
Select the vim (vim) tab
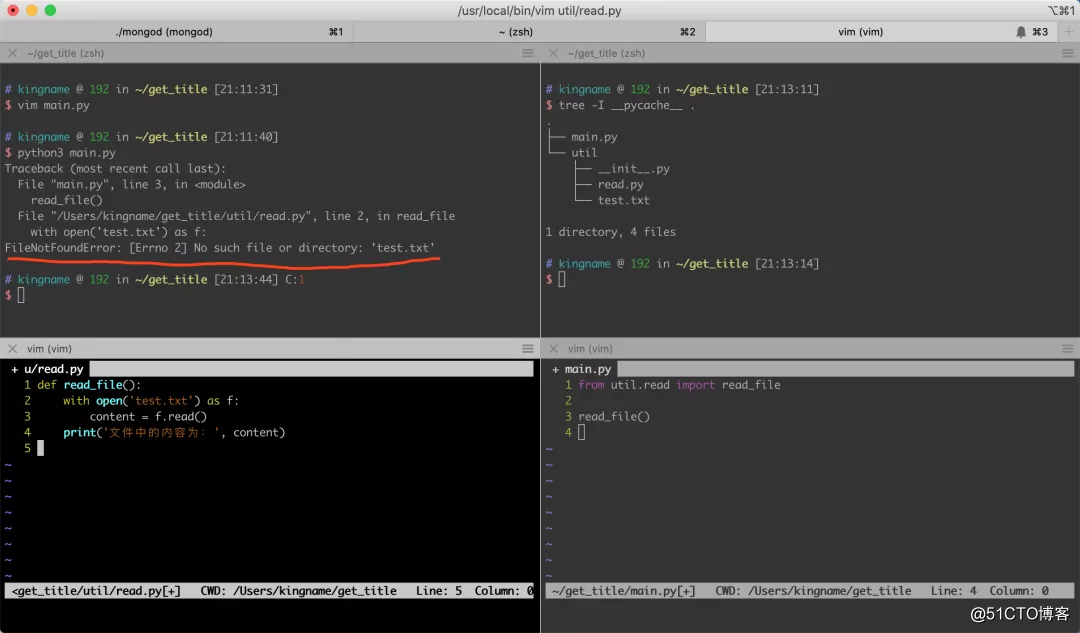860,32
